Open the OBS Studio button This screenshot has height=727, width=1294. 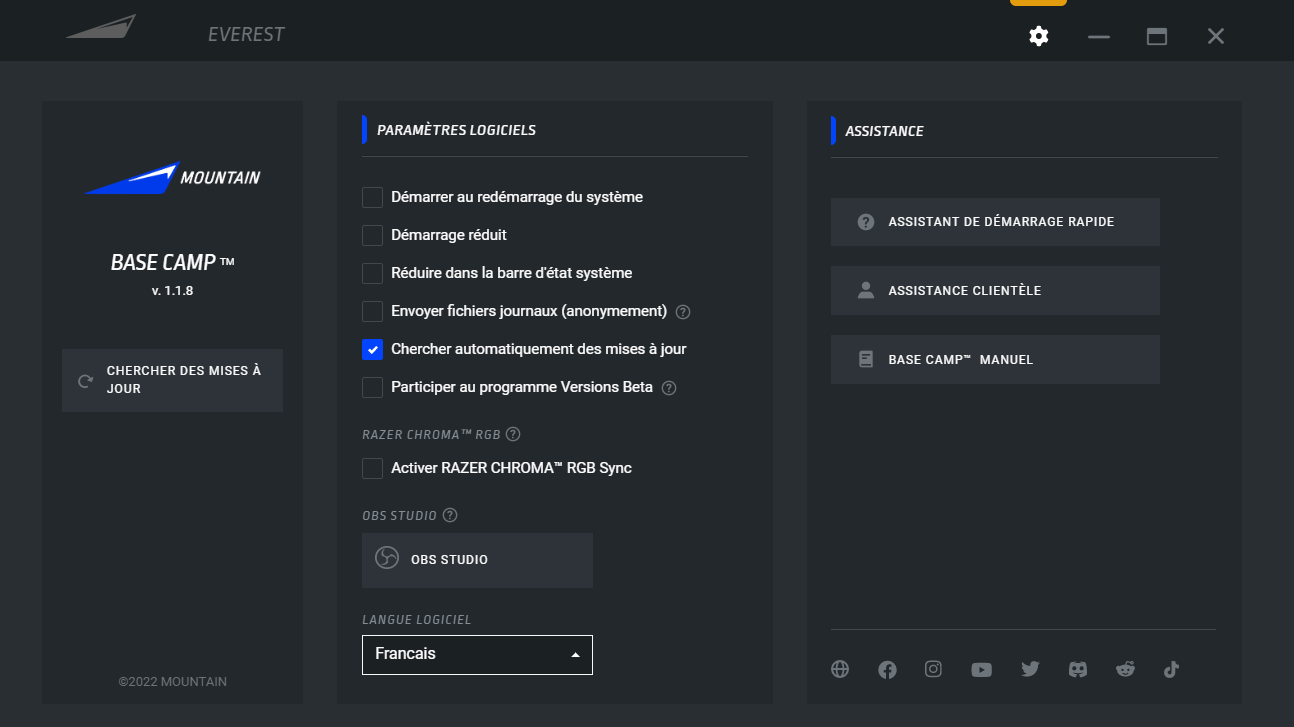pos(477,560)
